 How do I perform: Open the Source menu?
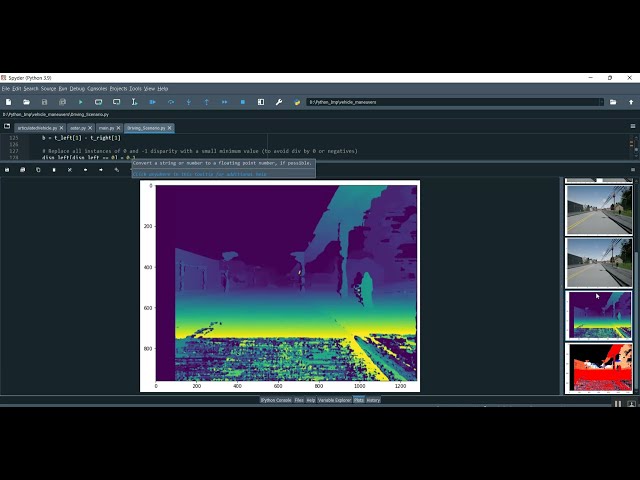point(48,89)
